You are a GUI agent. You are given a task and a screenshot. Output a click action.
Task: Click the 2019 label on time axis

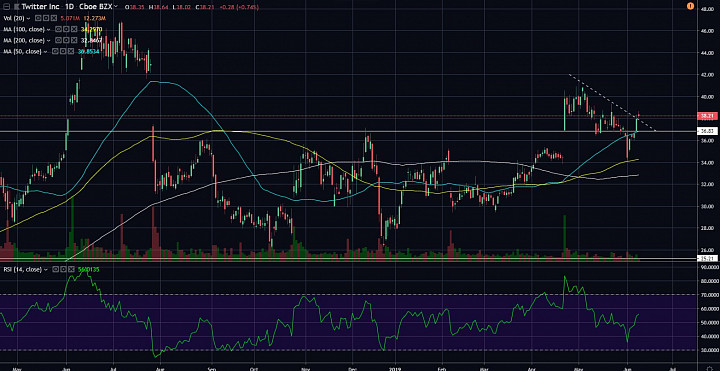pyautogui.click(x=396, y=368)
